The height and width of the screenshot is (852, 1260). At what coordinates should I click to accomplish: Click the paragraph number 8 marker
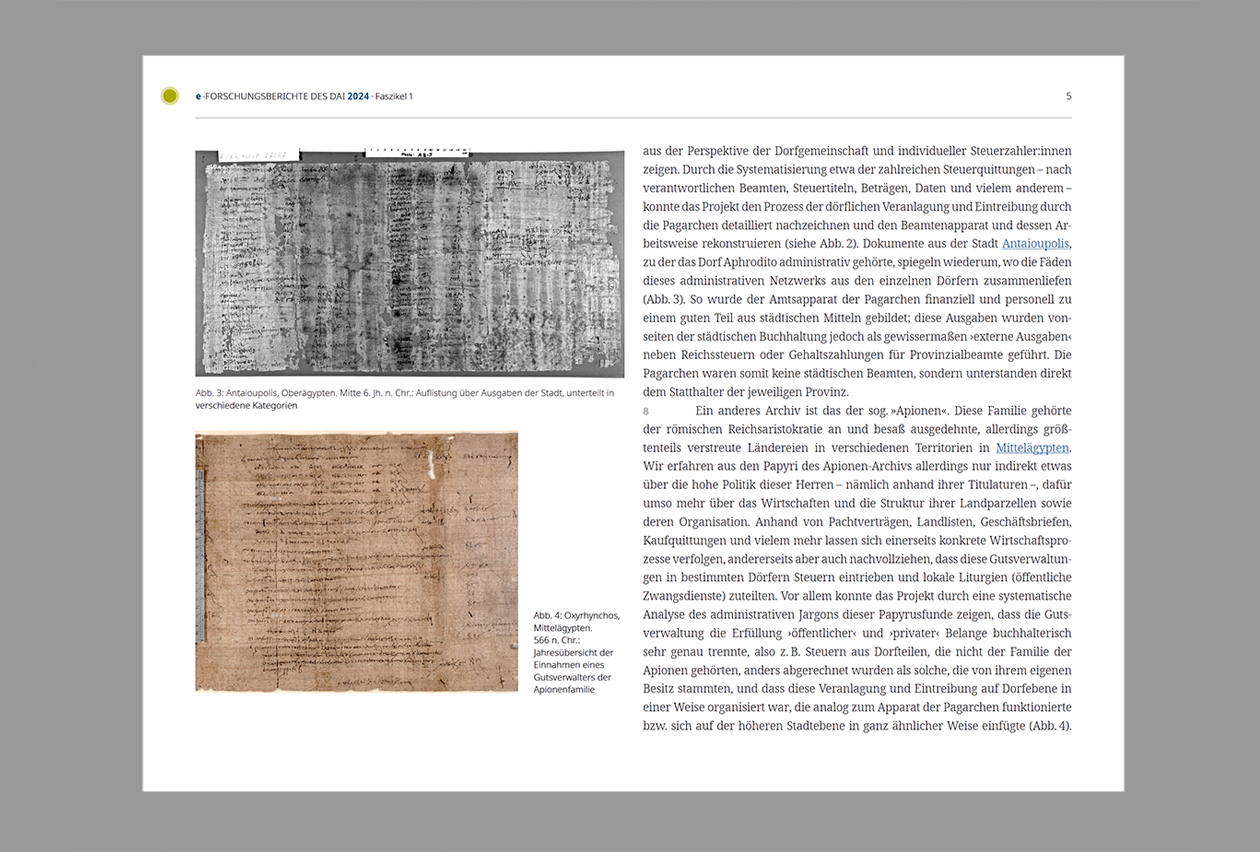pos(647,410)
